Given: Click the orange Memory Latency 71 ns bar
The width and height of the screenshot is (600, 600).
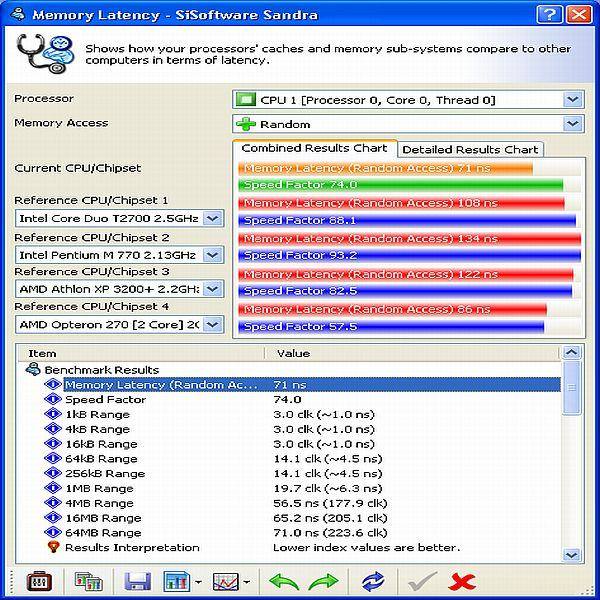Looking at the screenshot, I should click(385, 168).
